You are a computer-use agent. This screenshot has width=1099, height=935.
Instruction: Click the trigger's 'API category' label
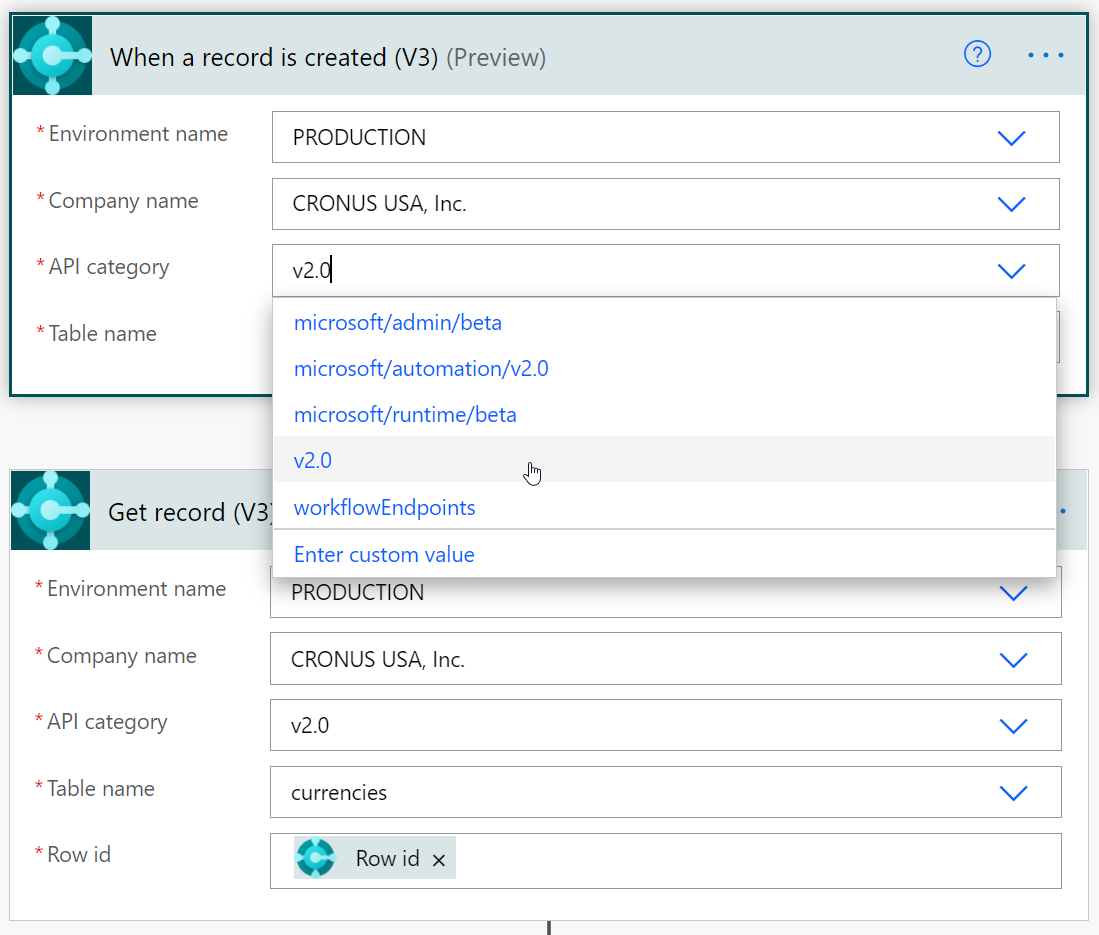point(109,267)
